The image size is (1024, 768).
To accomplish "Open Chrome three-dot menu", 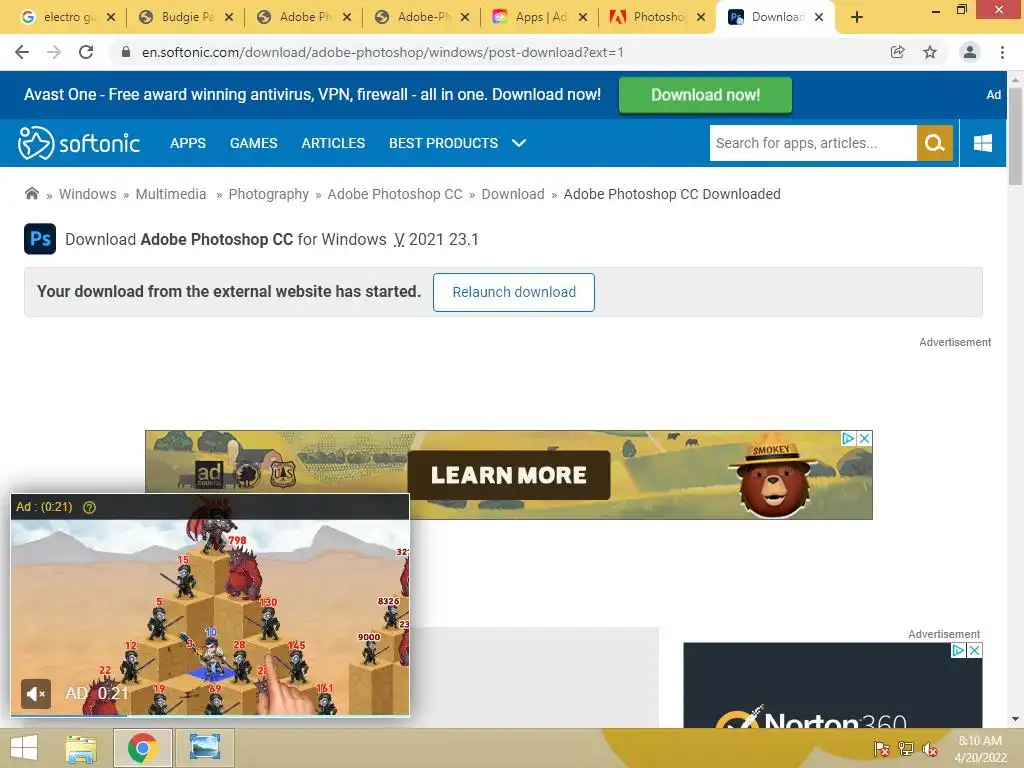I will tap(1002, 52).
